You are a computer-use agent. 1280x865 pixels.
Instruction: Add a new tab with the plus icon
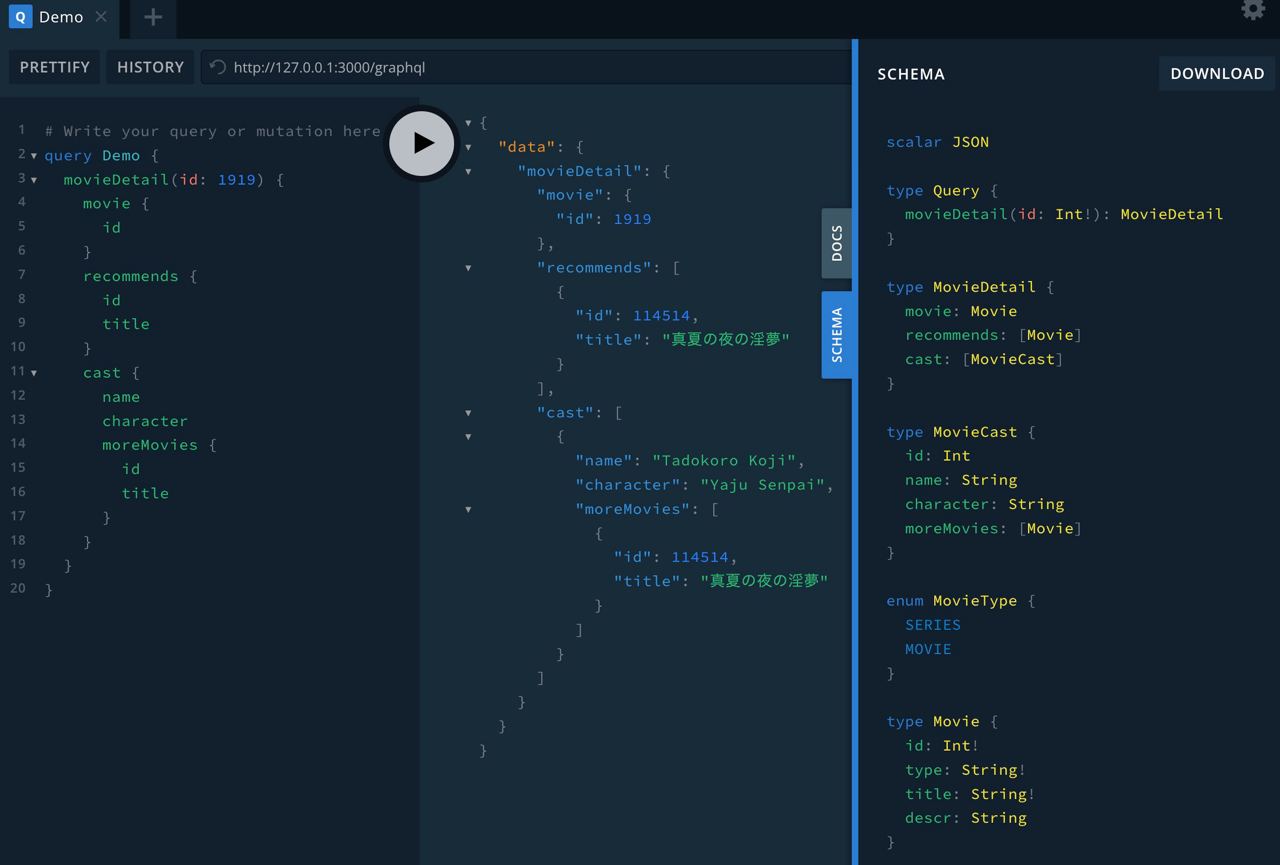(153, 17)
